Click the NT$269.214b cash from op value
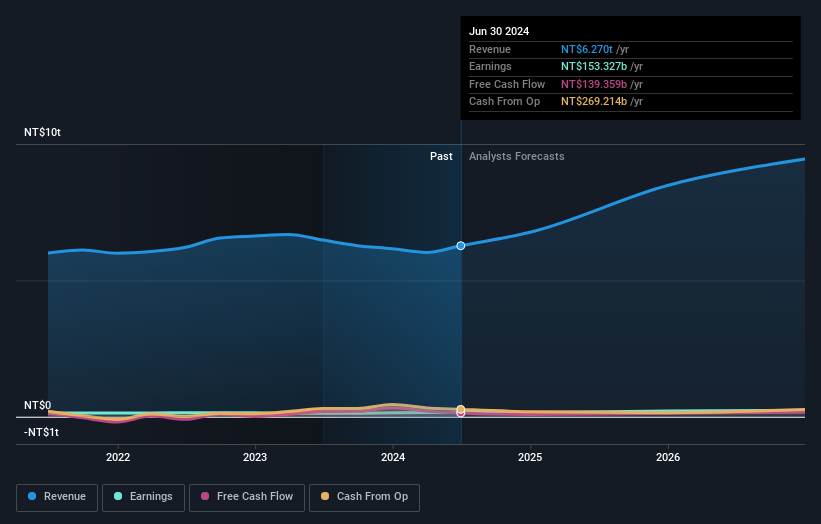 pos(594,102)
